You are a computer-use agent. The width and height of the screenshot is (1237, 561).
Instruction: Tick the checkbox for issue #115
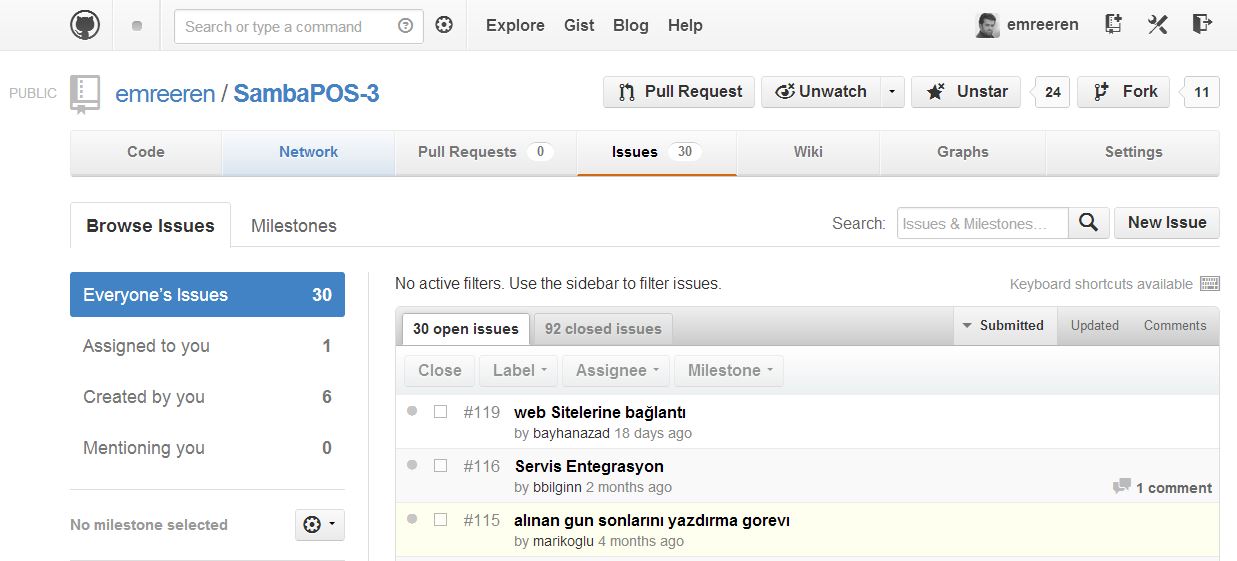440,520
